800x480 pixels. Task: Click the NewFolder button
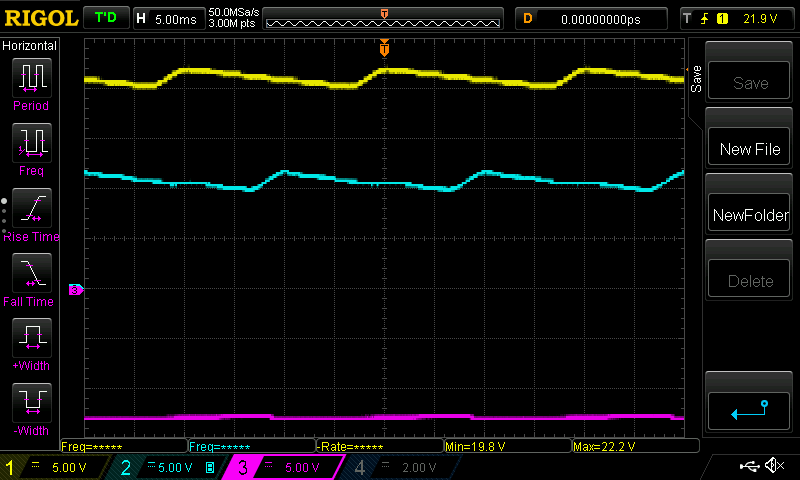750,215
